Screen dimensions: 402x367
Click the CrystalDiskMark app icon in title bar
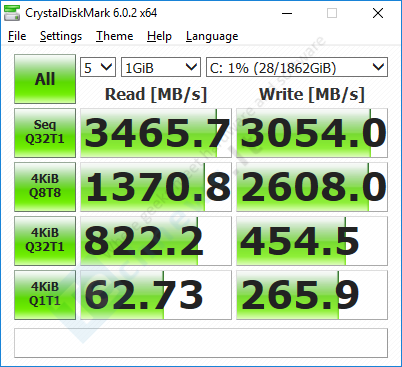[x=12, y=13]
